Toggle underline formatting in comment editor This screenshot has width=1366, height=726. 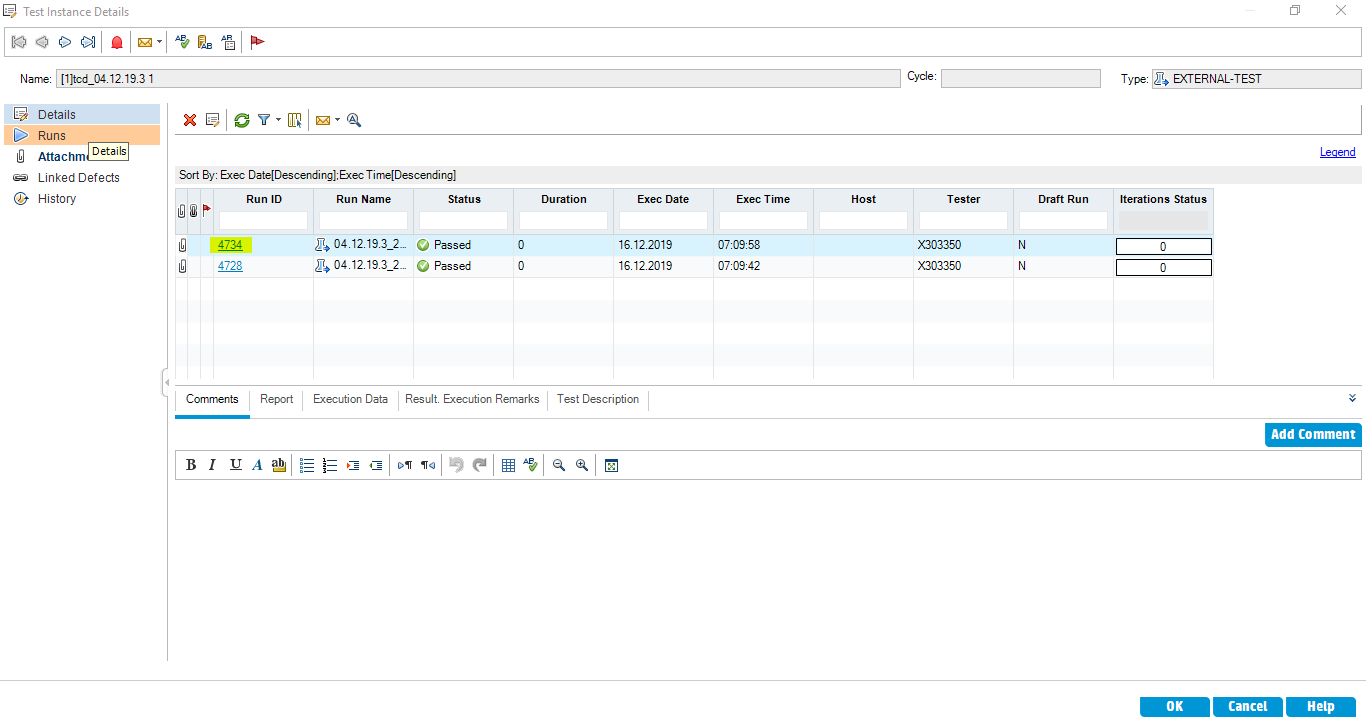[x=235, y=465]
